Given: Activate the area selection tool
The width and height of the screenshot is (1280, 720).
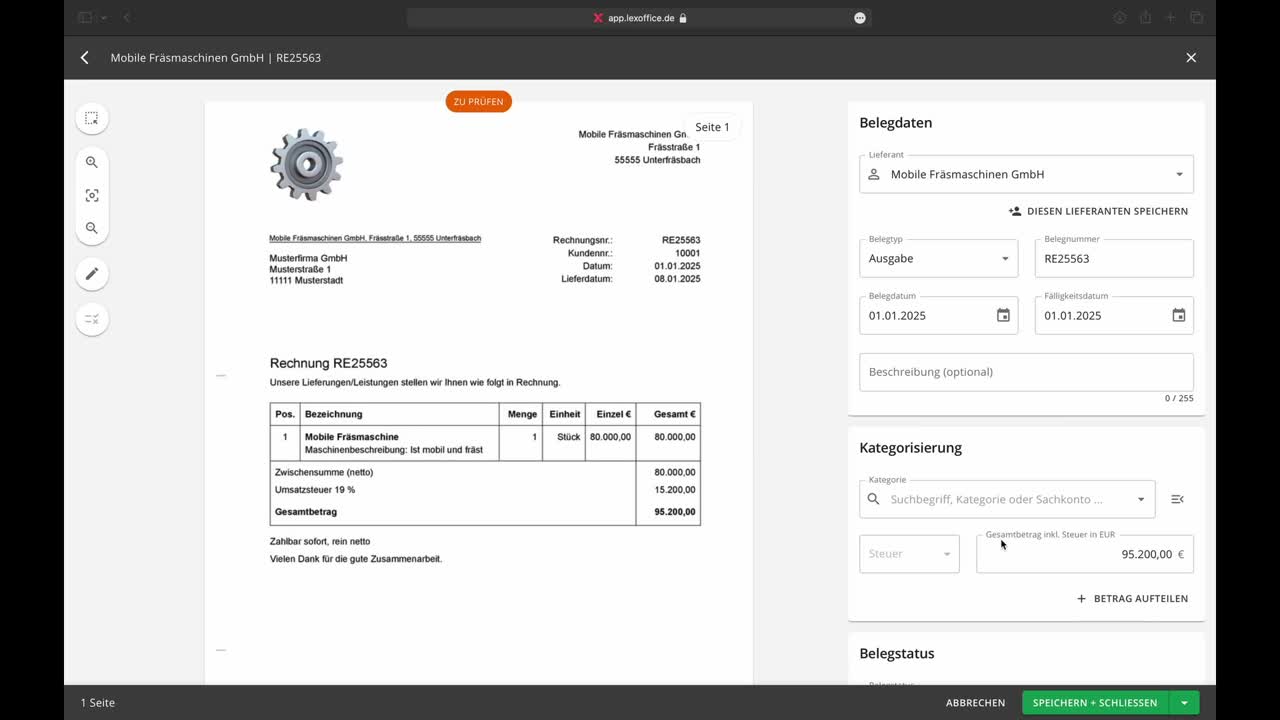Looking at the screenshot, I should (x=92, y=118).
